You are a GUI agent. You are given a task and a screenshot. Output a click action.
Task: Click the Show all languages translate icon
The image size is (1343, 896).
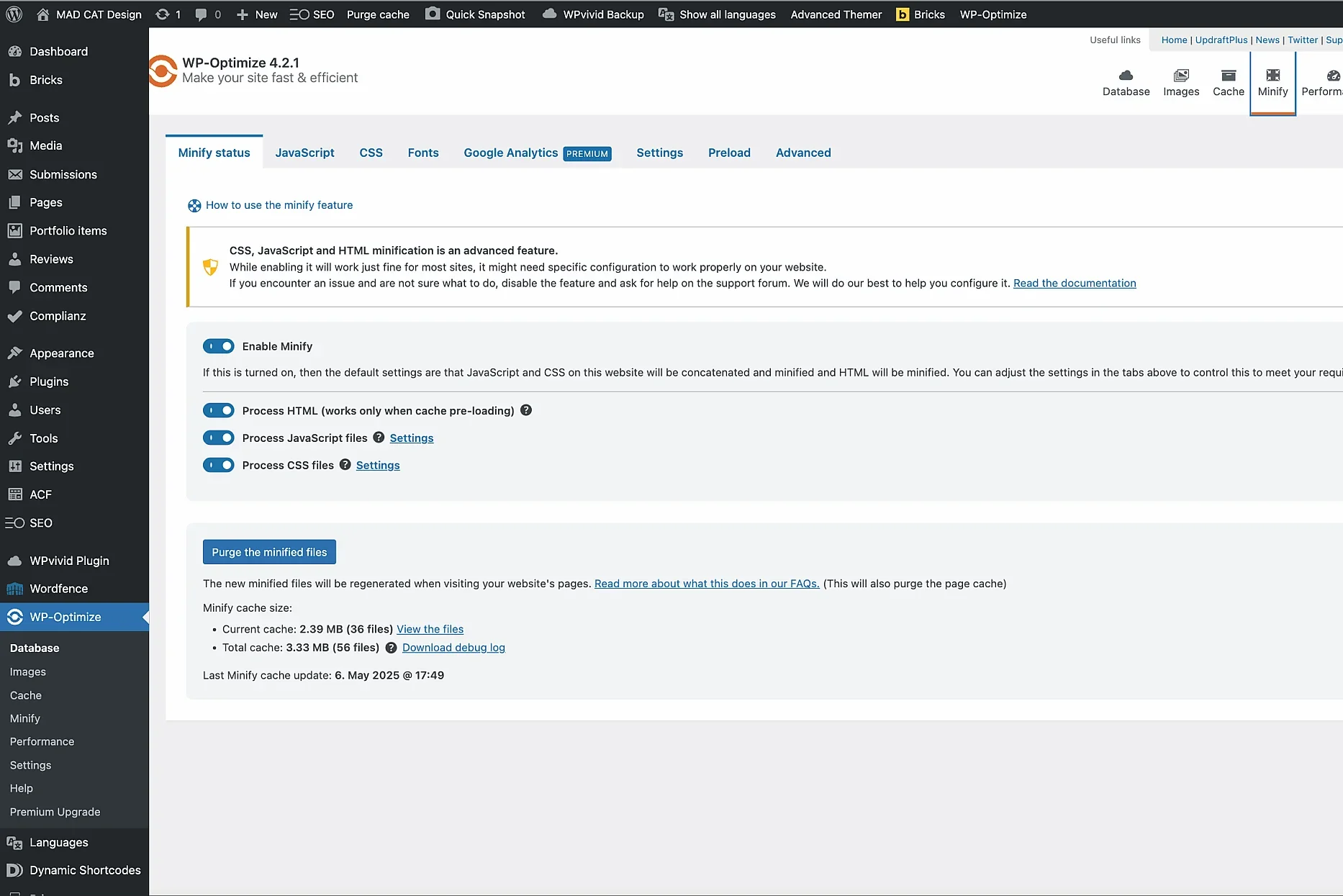(666, 14)
